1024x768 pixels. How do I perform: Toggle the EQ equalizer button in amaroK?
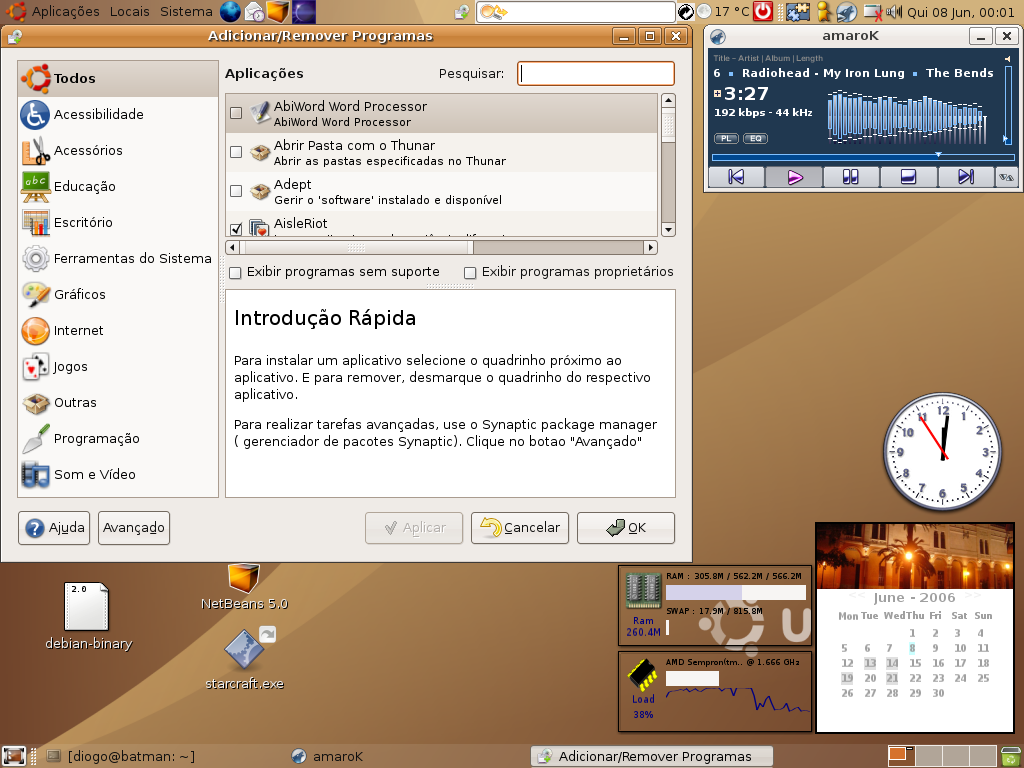click(756, 138)
